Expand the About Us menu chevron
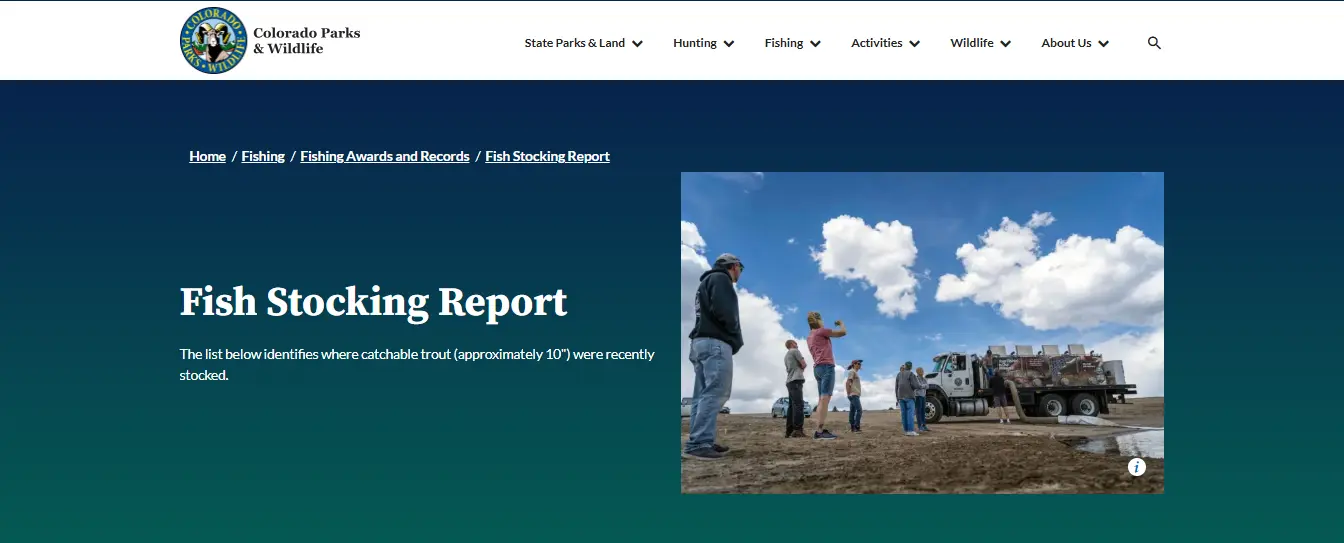The height and width of the screenshot is (543, 1344). tap(1103, 44)
